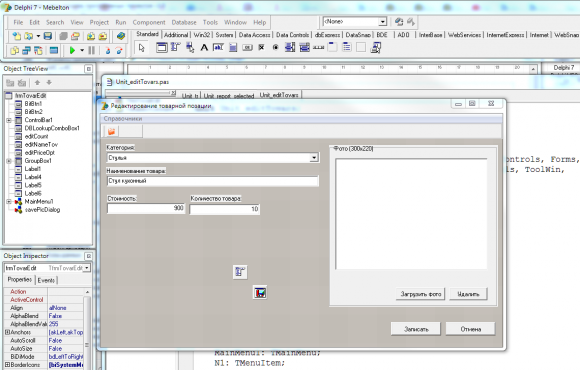Image resolution: width=580 pixels, height=370 pixels.
Task: Open the Object Inspector component selector dropdown
Action: pos(87,268)
